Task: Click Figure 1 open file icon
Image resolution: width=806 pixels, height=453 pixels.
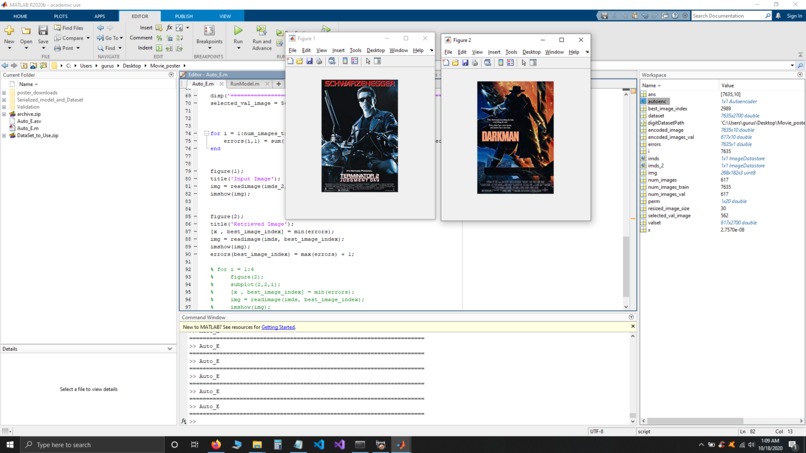Action: (300, 61)
